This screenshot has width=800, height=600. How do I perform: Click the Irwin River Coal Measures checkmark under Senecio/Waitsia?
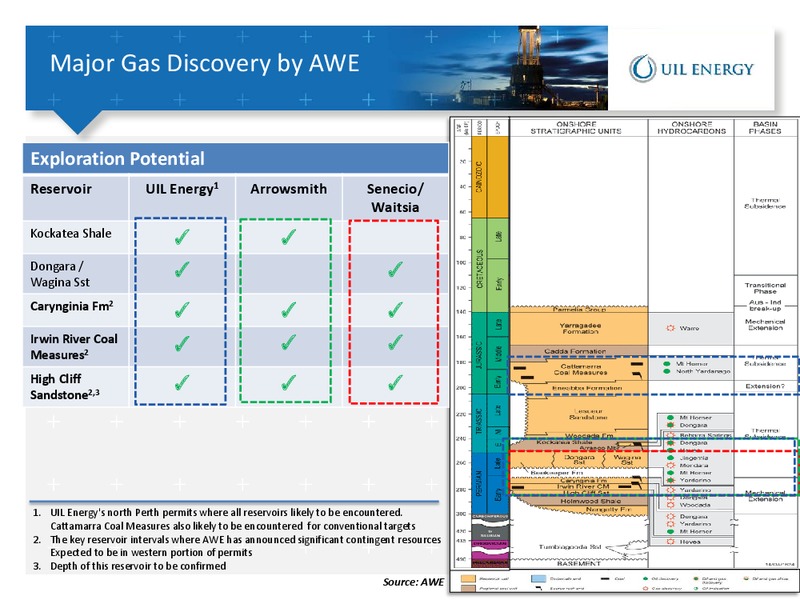(x=395, y=342)
